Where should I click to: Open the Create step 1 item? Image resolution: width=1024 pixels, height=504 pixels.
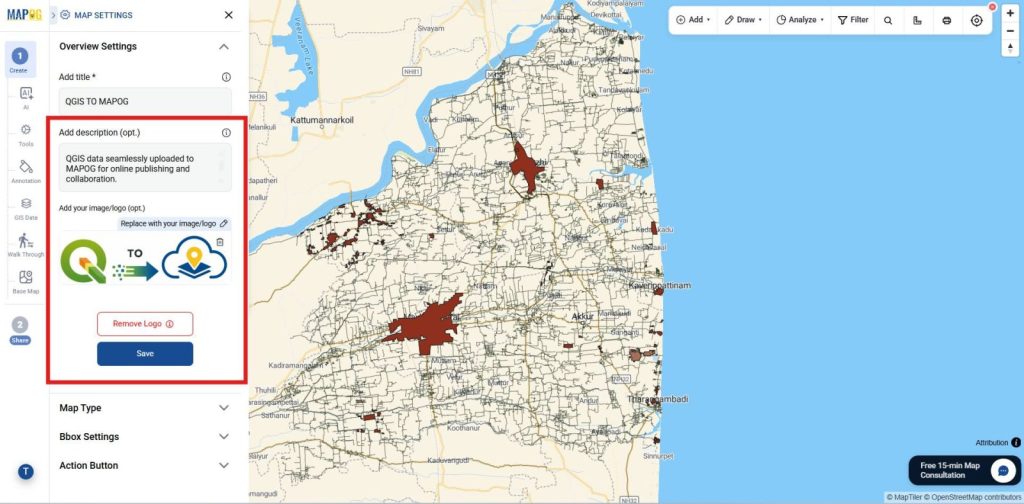pyautogui.click(x=20, y=60)
